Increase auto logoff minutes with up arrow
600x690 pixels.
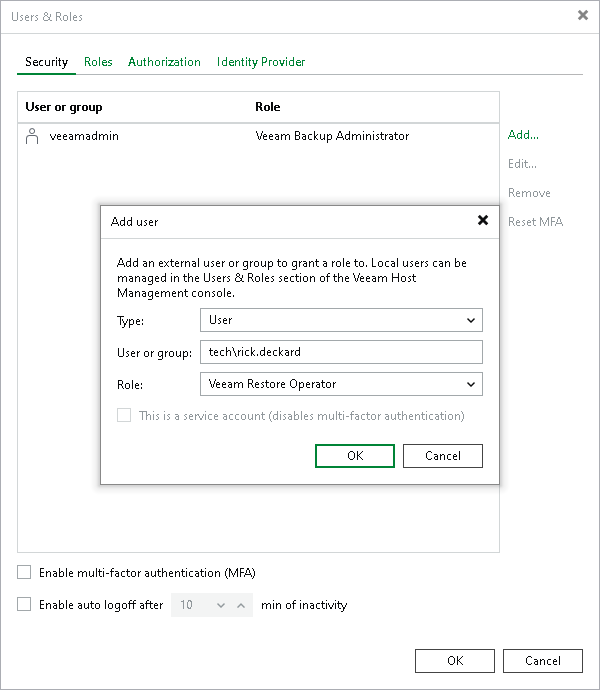[x=241, y=605]
